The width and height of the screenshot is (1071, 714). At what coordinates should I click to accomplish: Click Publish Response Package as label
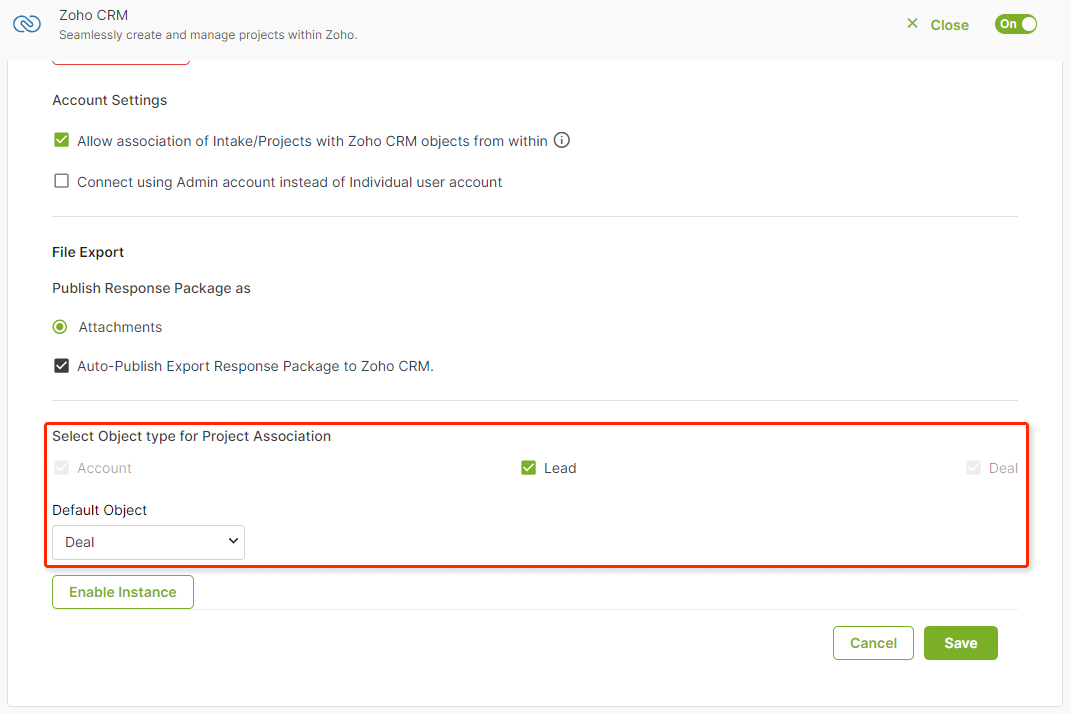tap(152, 288)
